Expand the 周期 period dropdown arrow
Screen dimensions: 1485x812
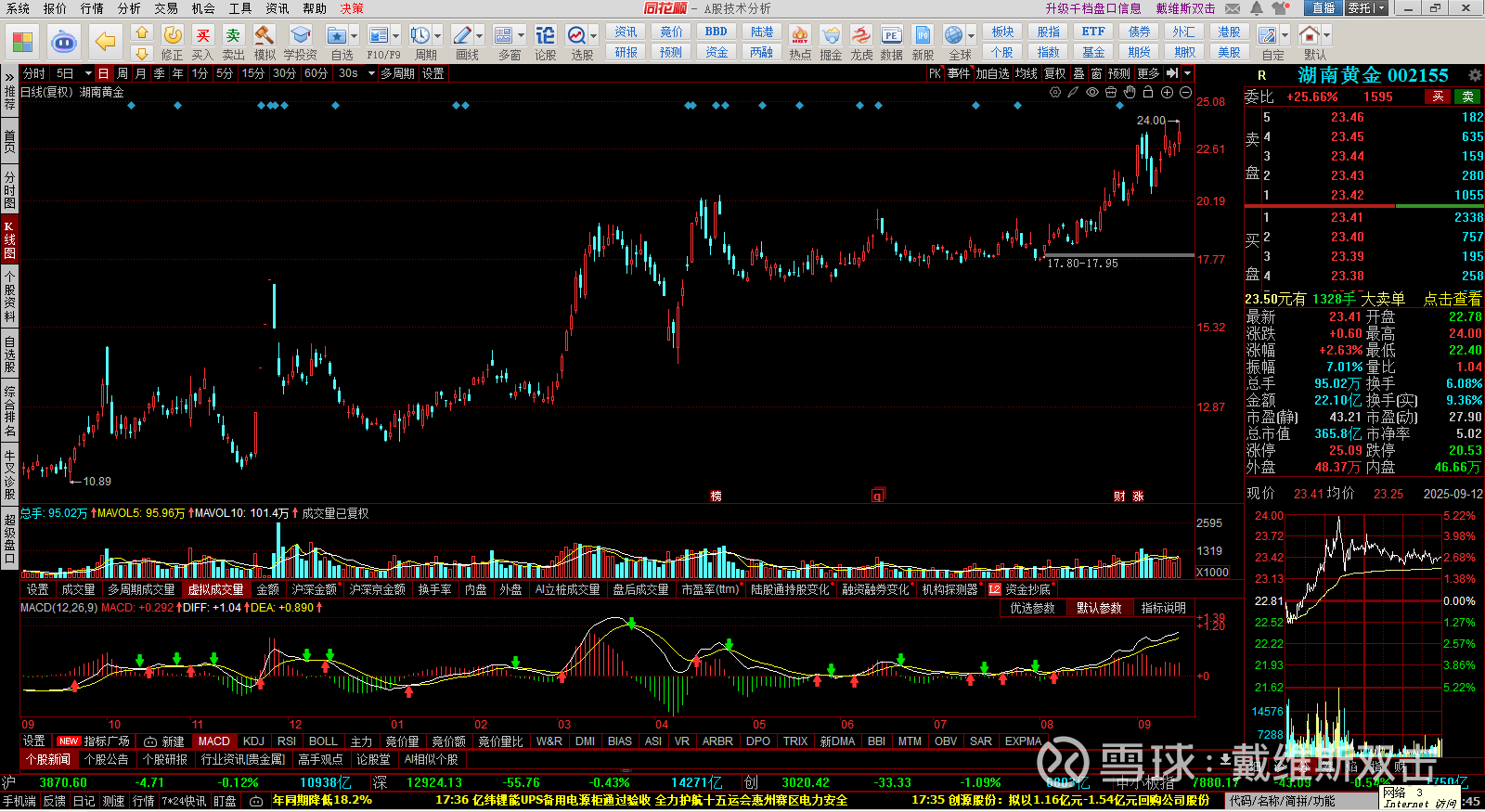pos(438,36)
